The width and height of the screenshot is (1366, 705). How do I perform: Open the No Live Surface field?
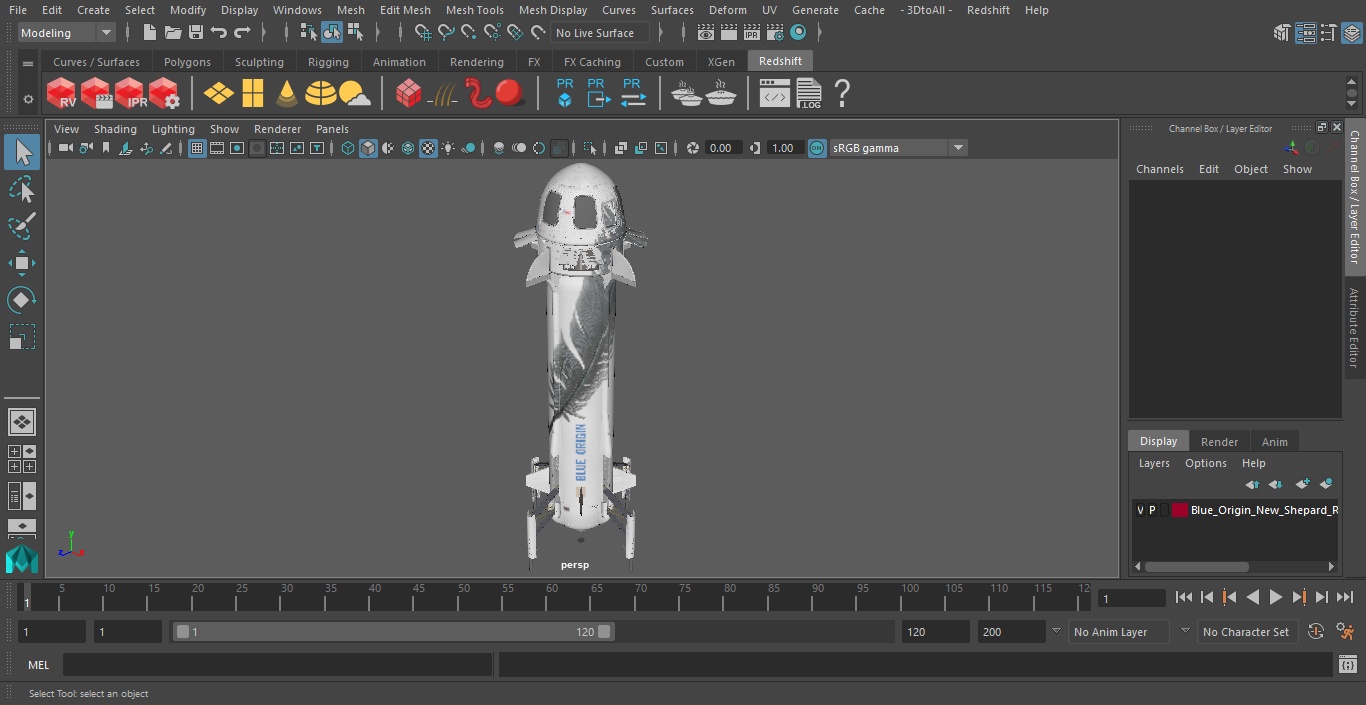pos(600,33)
